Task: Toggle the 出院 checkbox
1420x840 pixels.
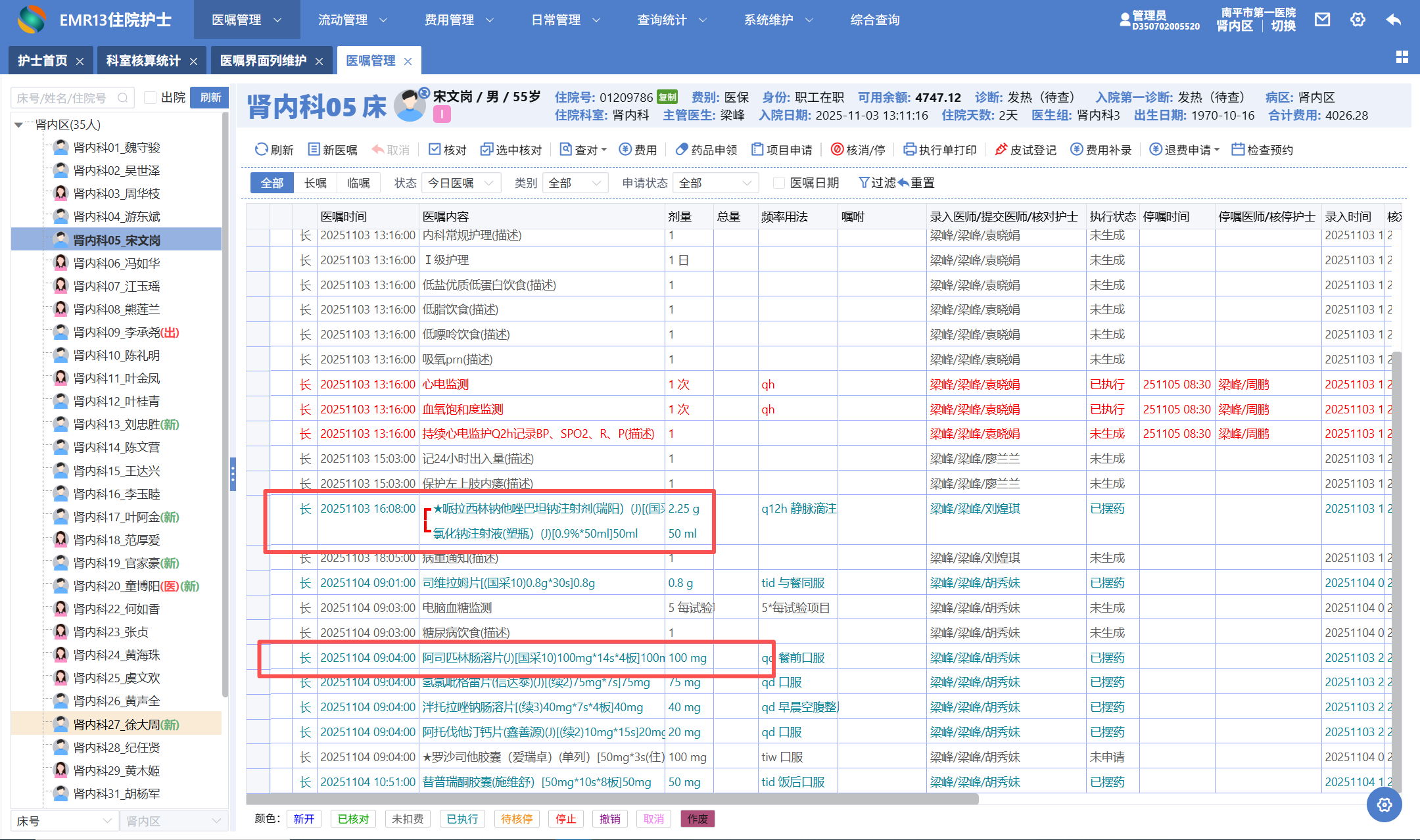Action: click(x=151, y=98)
